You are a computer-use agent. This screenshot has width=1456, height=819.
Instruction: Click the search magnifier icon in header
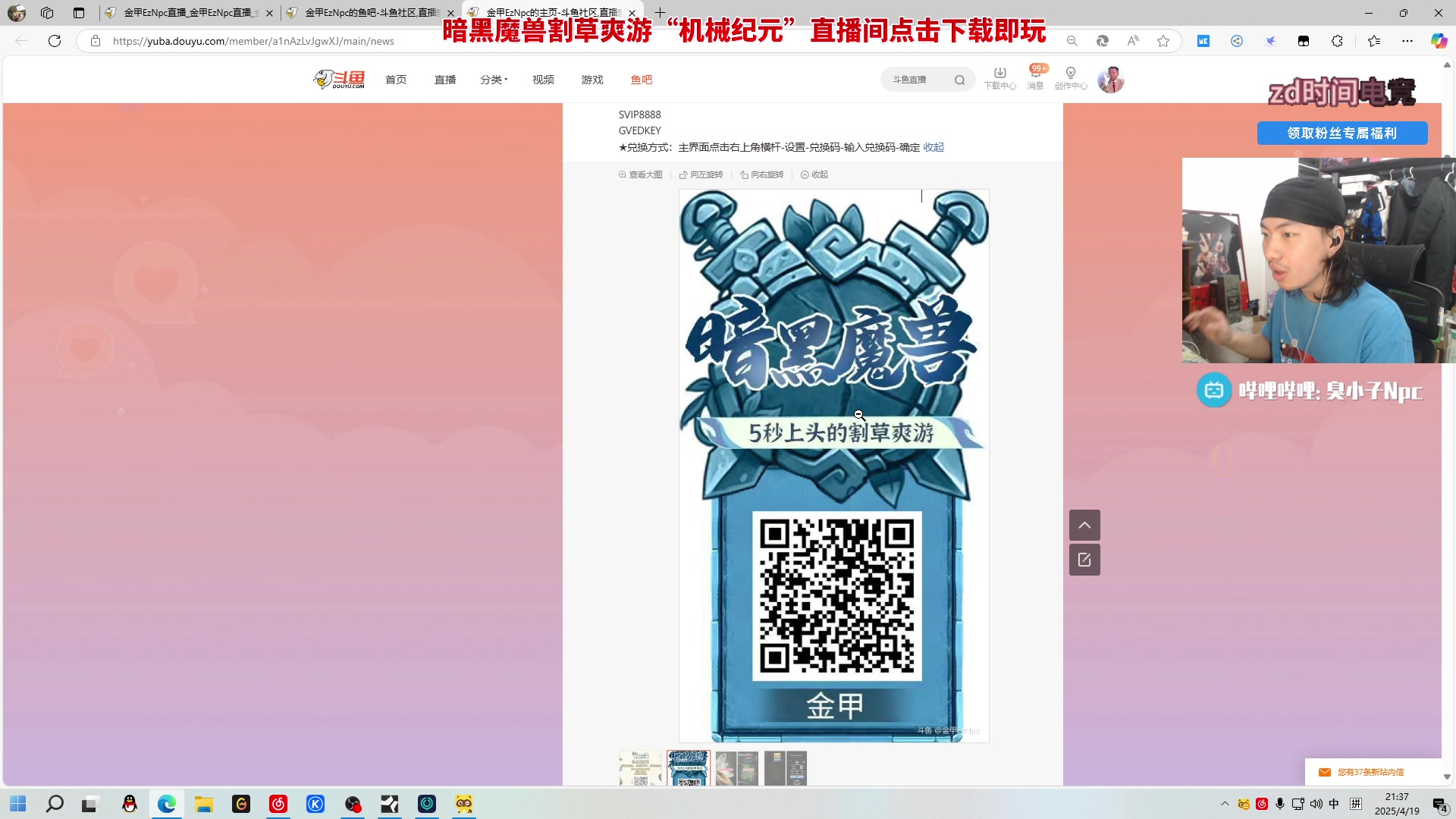pos(960,80)
